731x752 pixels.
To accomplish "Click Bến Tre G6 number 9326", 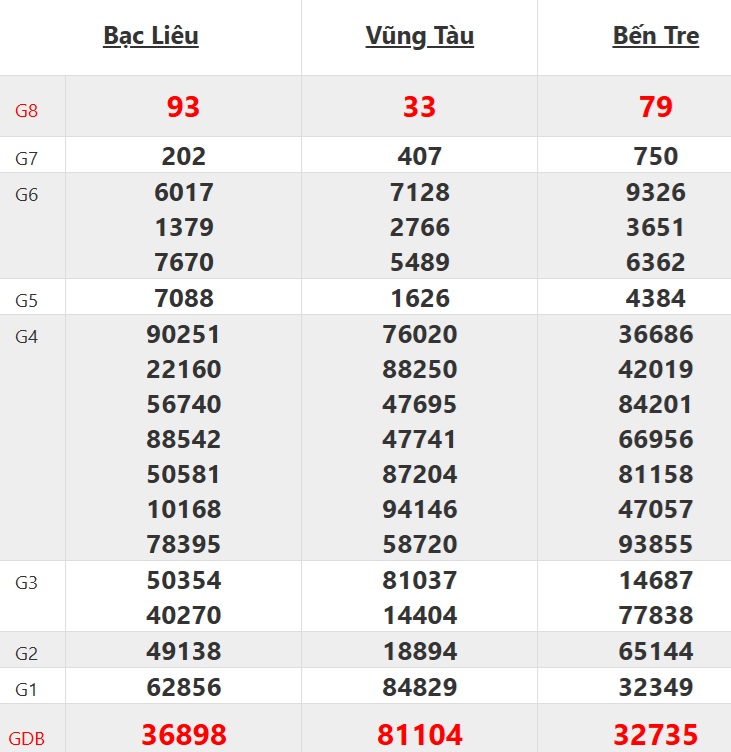I will 656,192.
